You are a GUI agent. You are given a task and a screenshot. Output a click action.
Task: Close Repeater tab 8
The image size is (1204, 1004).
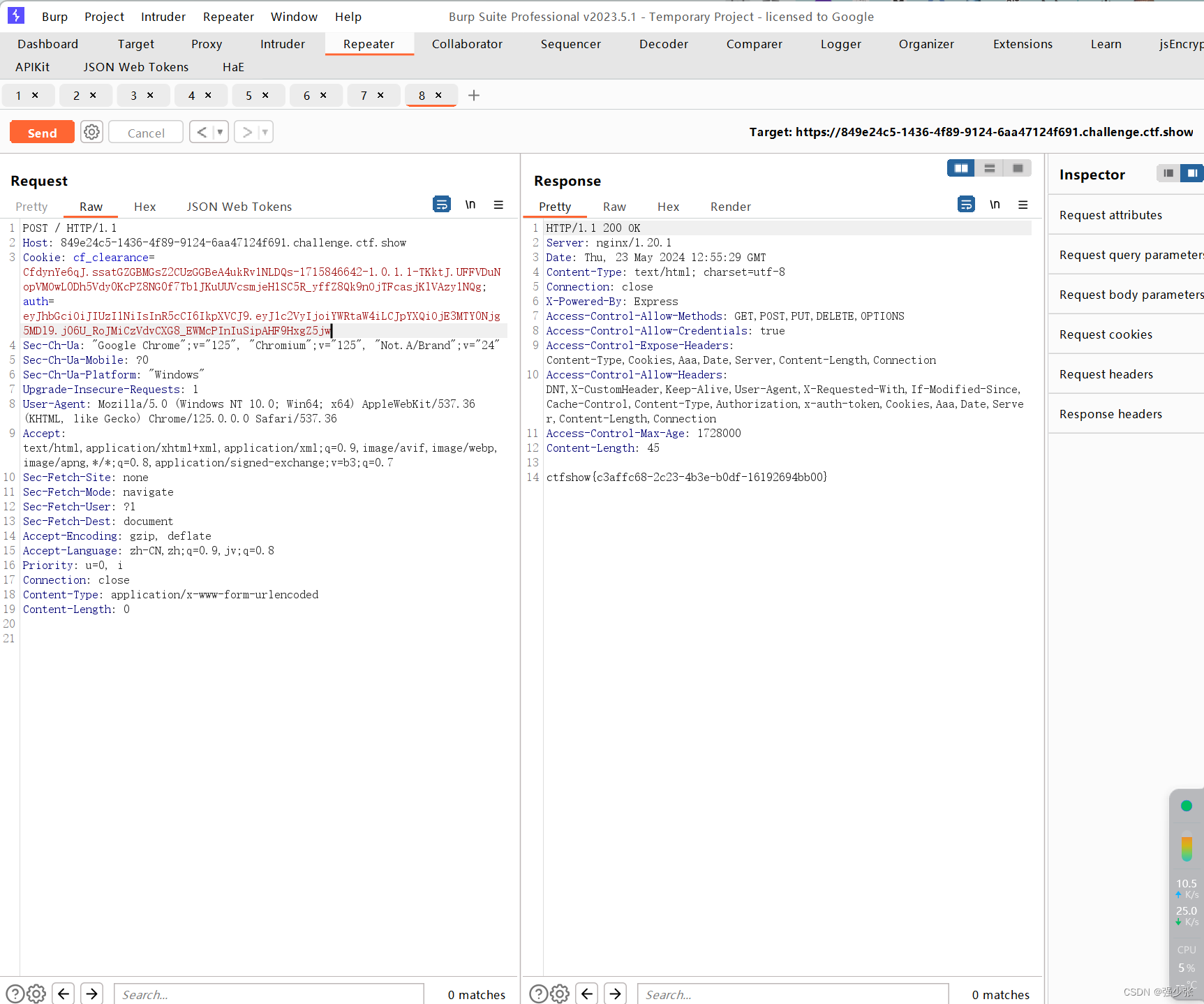[438, 95]
